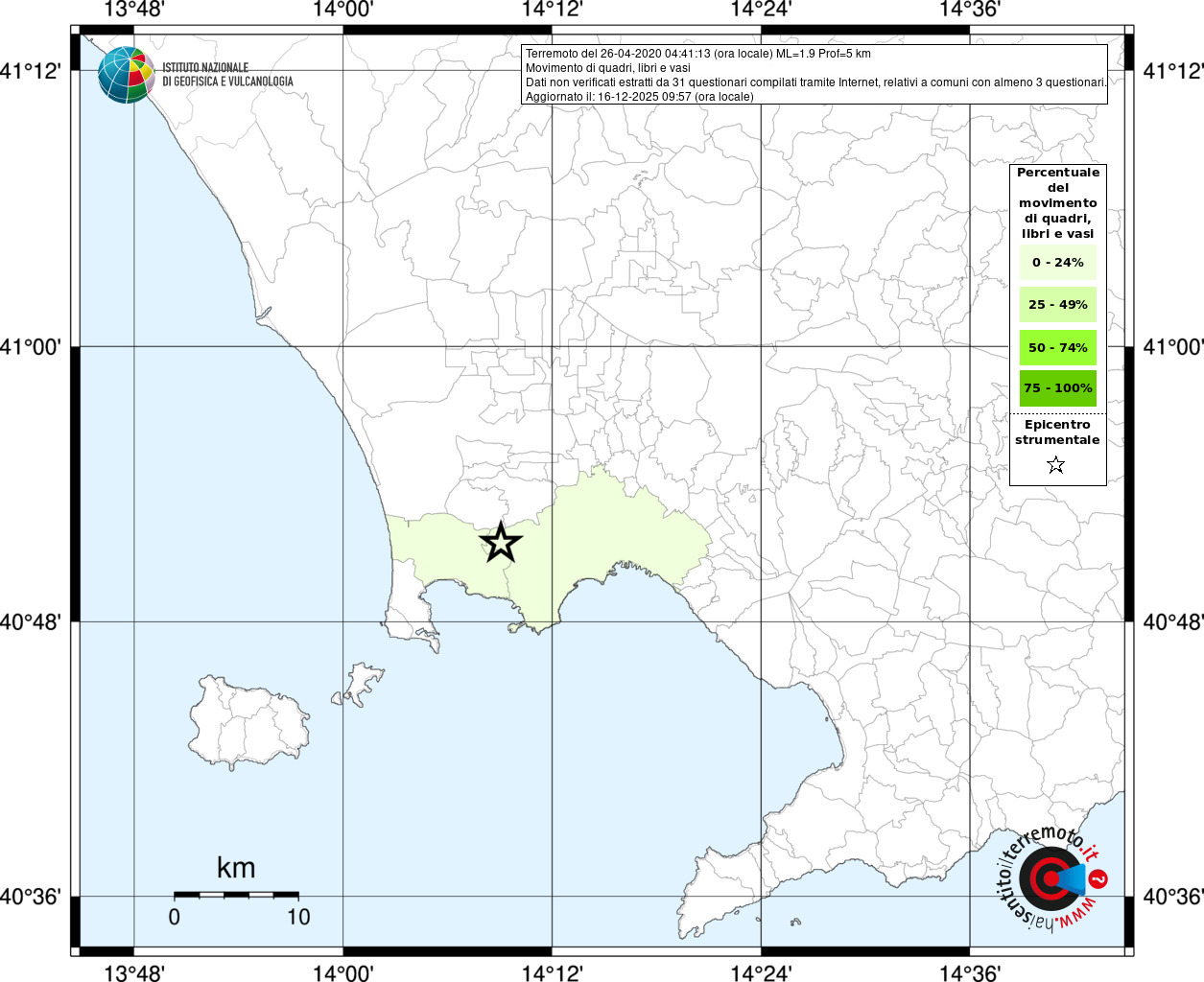Image resolution: width=1204 pixels, height=982 pixels.
Task: Click the haisentitoilterremoto.it target logo
Action: [x=1053, y=878]
